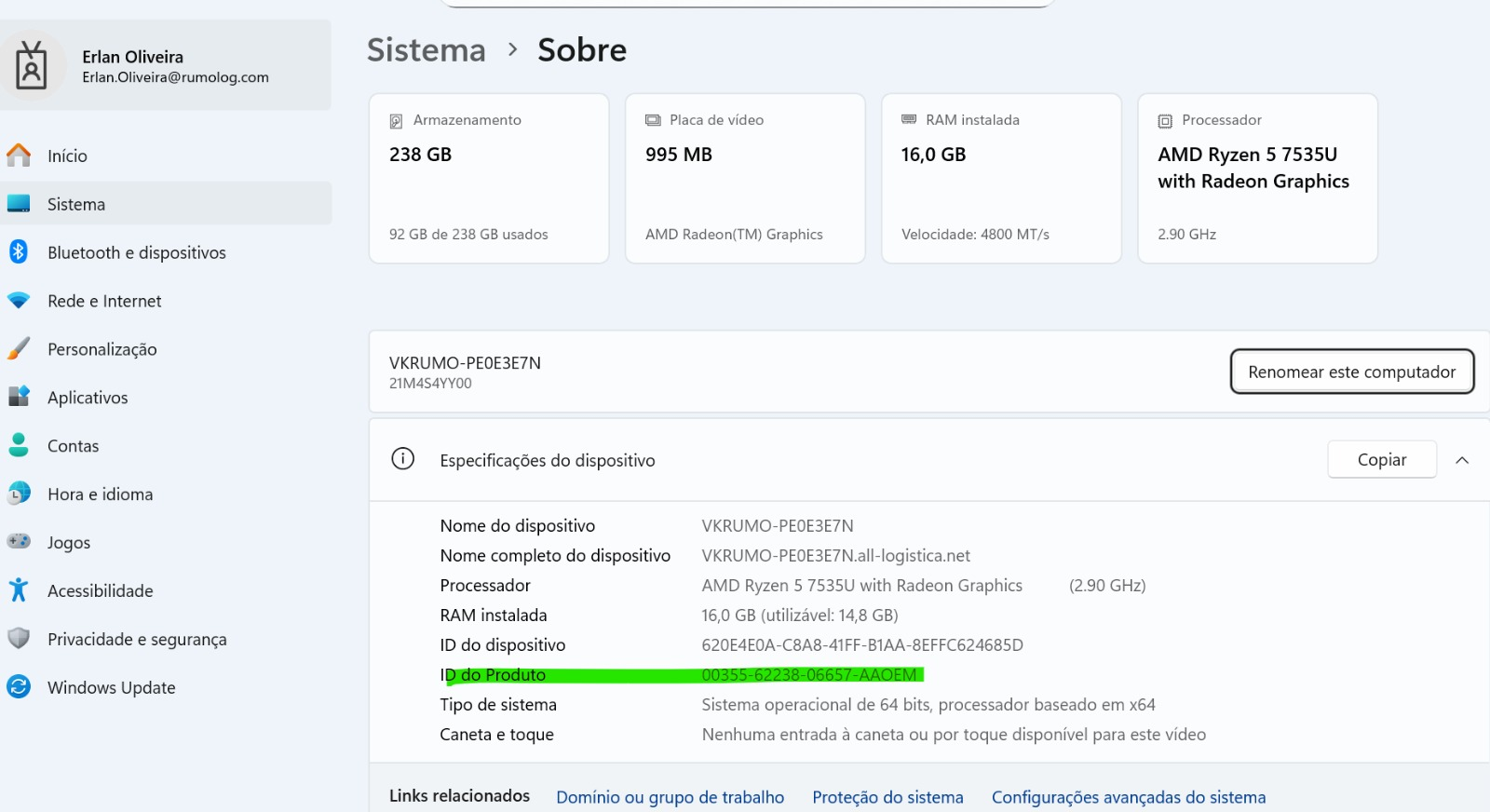The height and width of the screenshot is (812, 1490).
Task: Click the device ID 620E4E0A-C8A8-41FF-B1AA-8EFFC624685D
Action: click(862, 645)
